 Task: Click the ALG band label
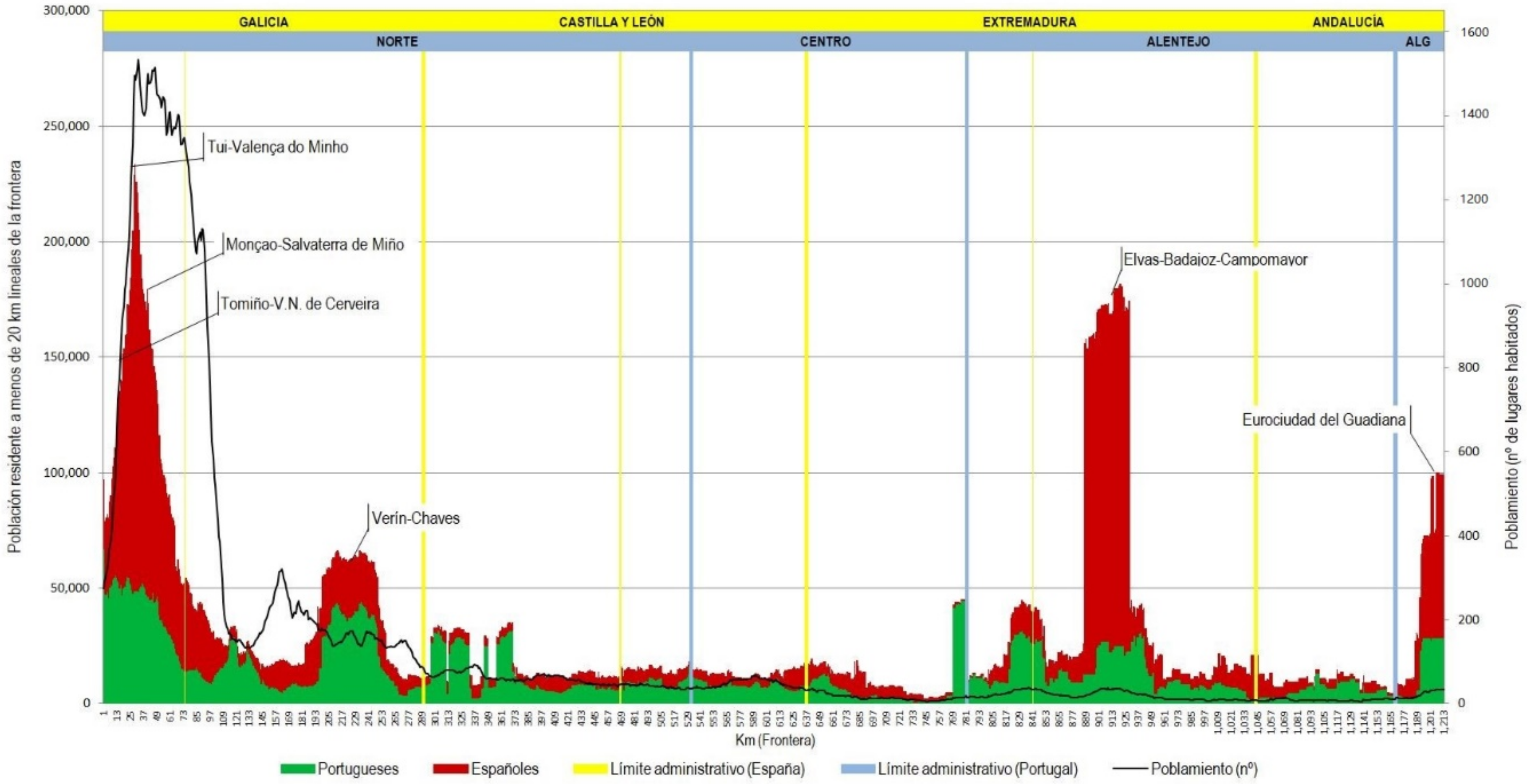pos(1418,42)
